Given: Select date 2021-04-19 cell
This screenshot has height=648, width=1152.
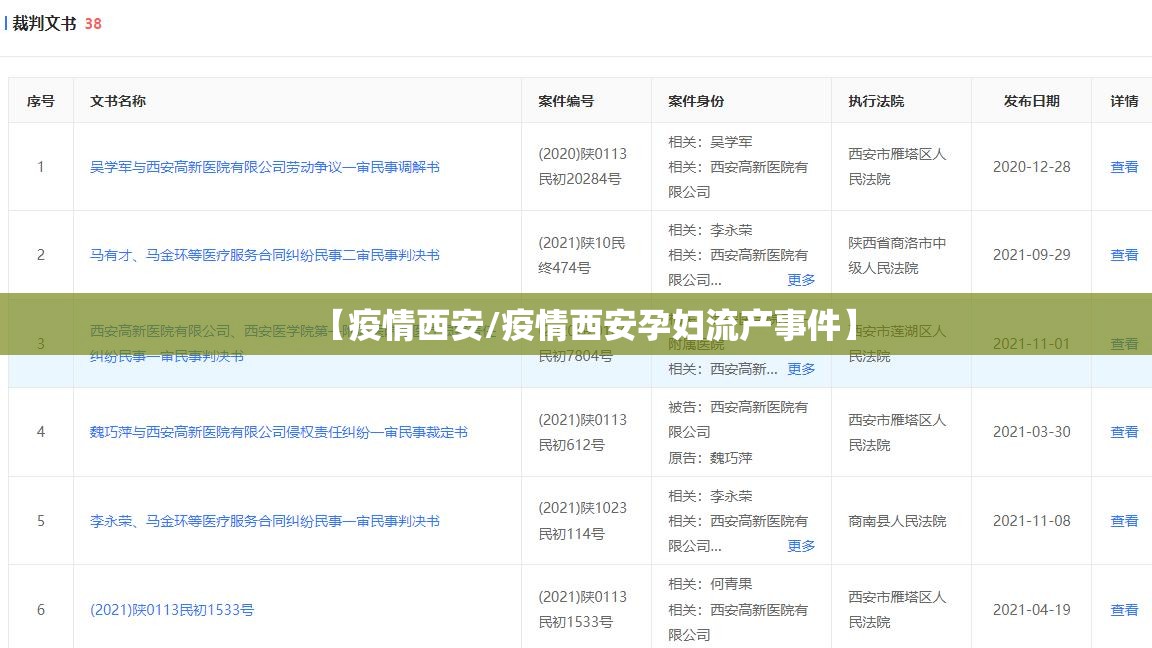Looking at the screenshot, I should [x=1032, y=610].
